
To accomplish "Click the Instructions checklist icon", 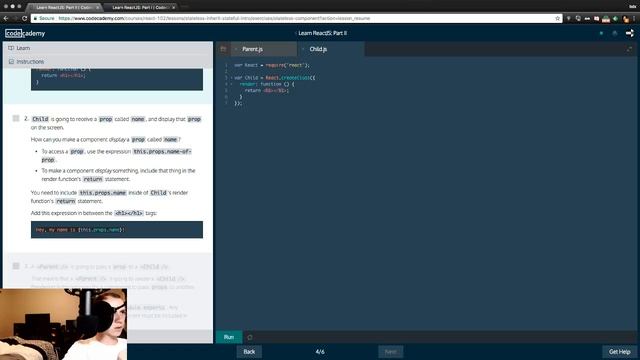I will coord(11,62).
